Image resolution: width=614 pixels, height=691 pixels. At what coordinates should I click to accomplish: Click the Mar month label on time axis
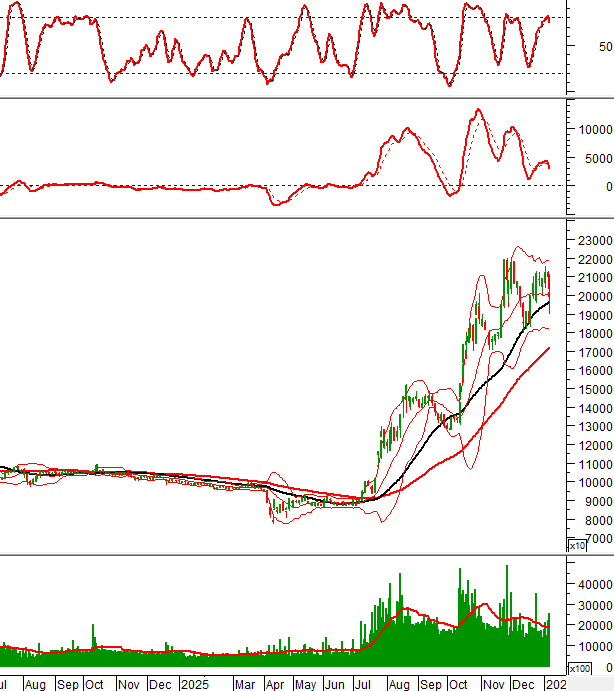tap(244, 684)
